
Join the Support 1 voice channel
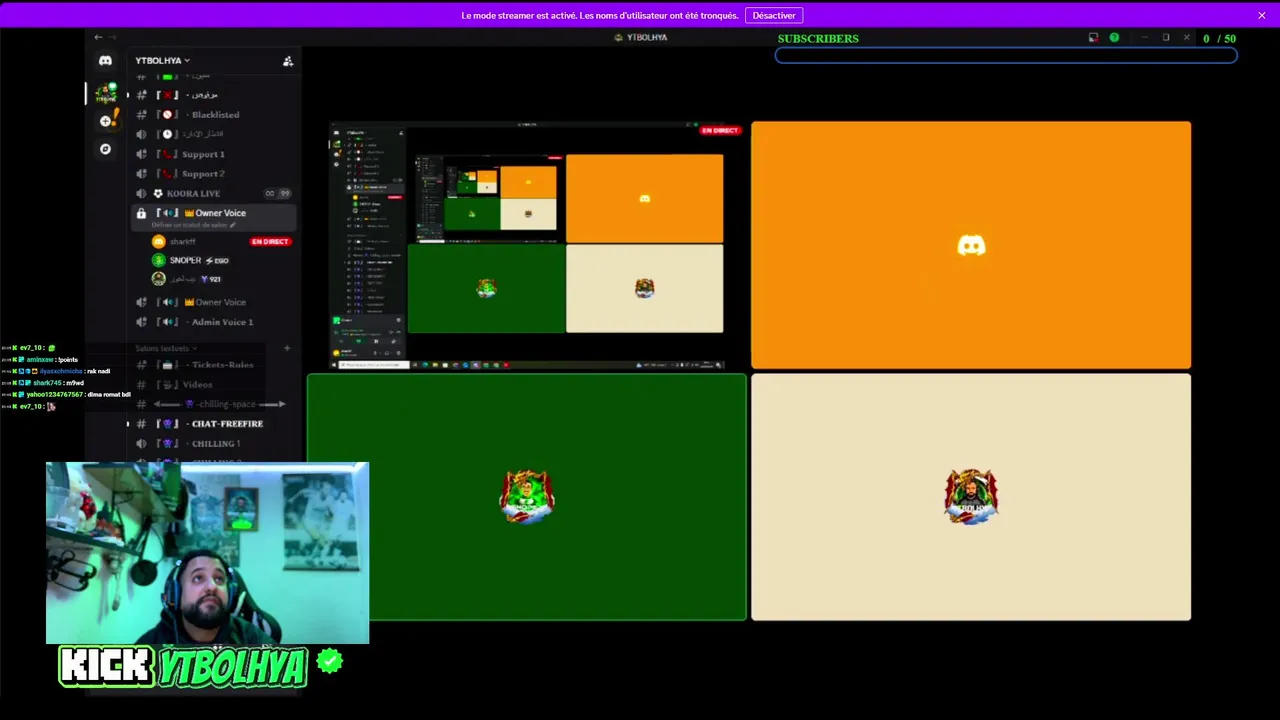215,154
